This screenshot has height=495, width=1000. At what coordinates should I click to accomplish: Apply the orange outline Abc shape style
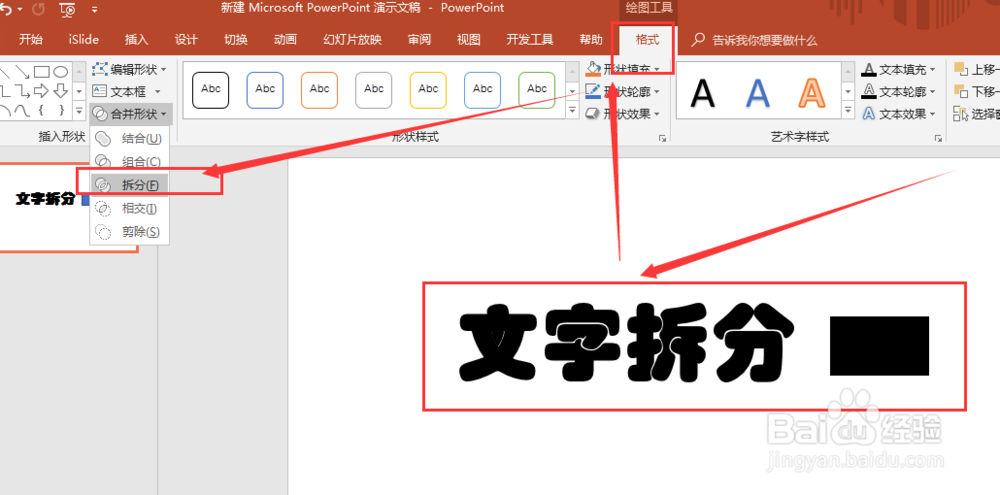coord(320,90)
